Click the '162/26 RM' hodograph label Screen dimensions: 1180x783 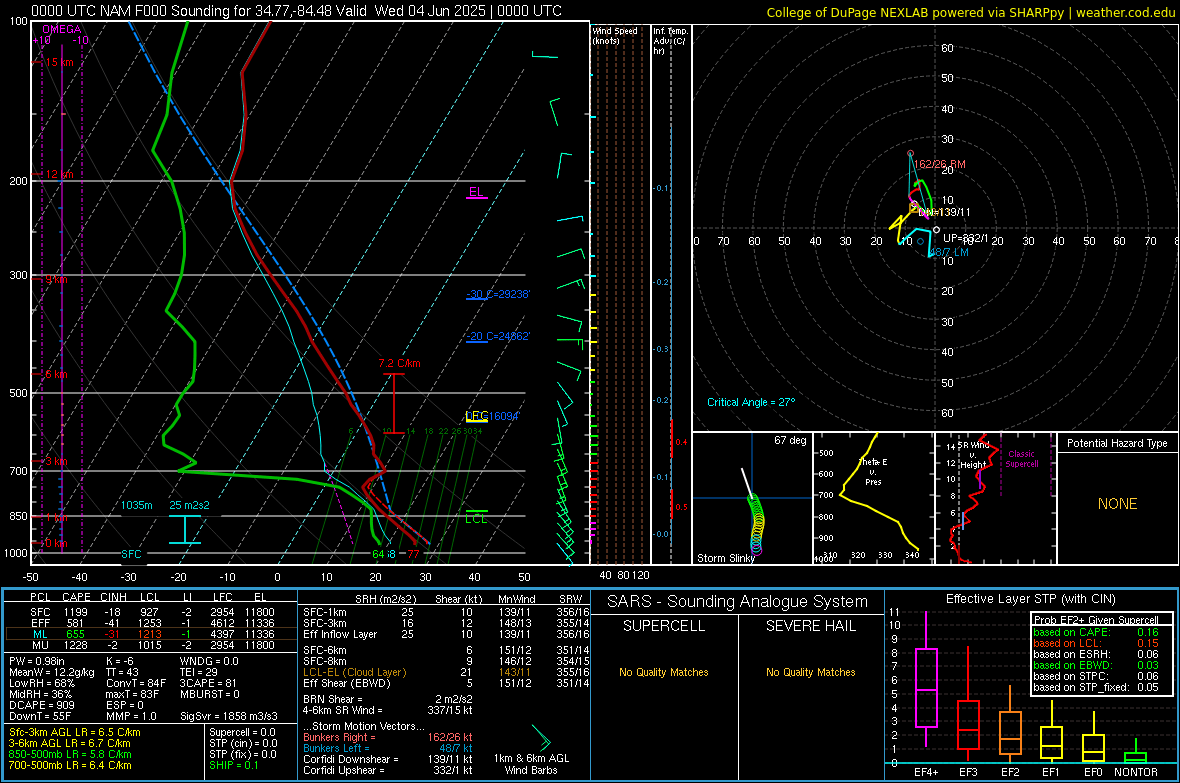coord(939,164)
